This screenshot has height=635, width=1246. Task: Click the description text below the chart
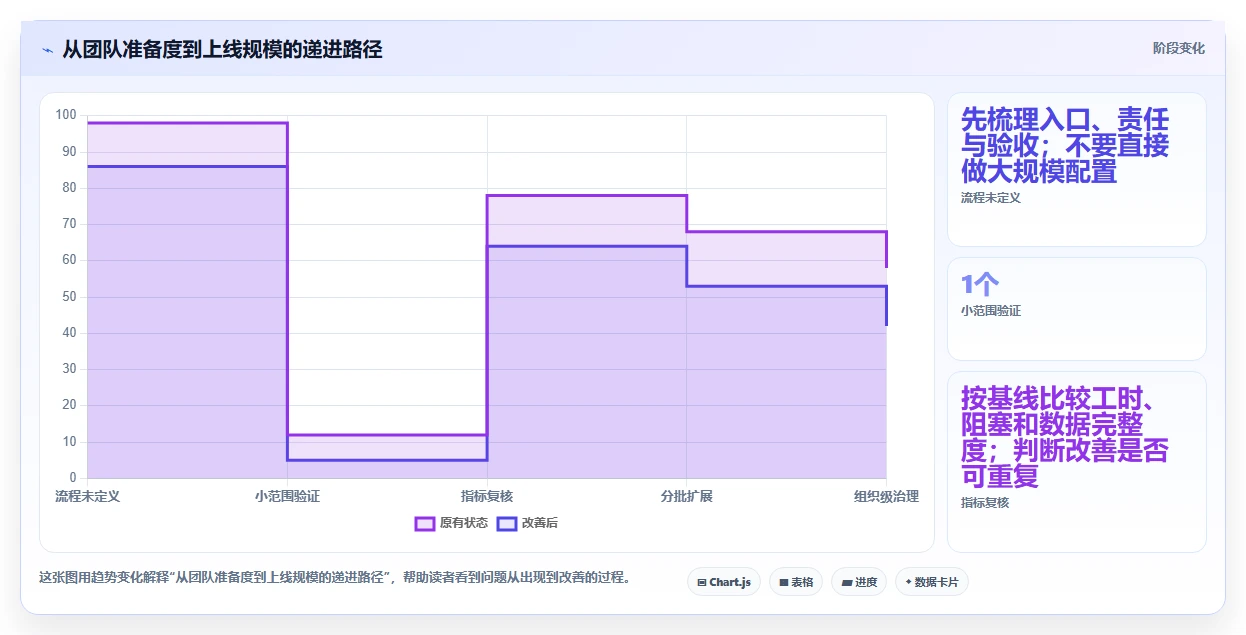coord(335,577)
